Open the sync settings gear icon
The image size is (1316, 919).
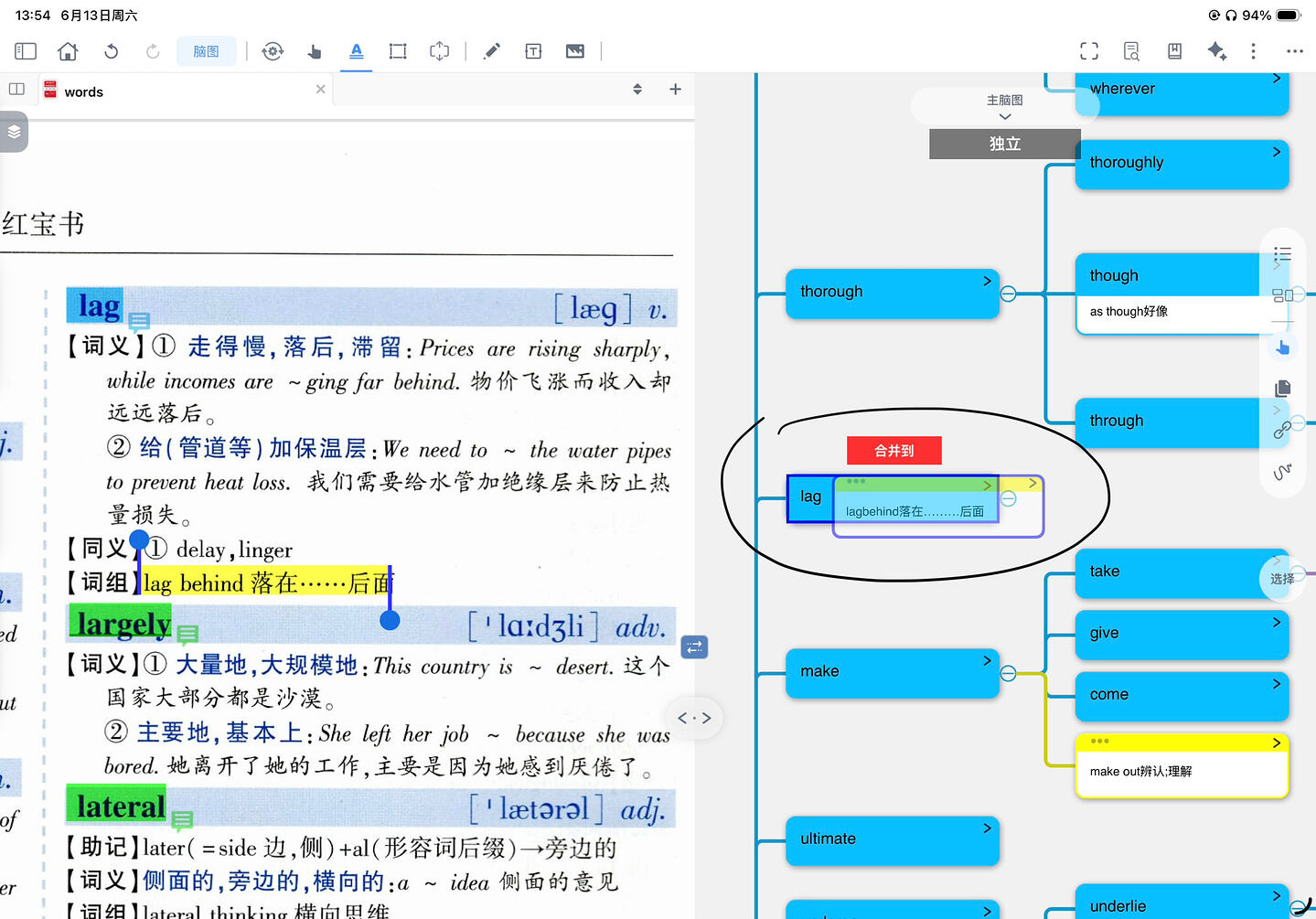(273, 51)
